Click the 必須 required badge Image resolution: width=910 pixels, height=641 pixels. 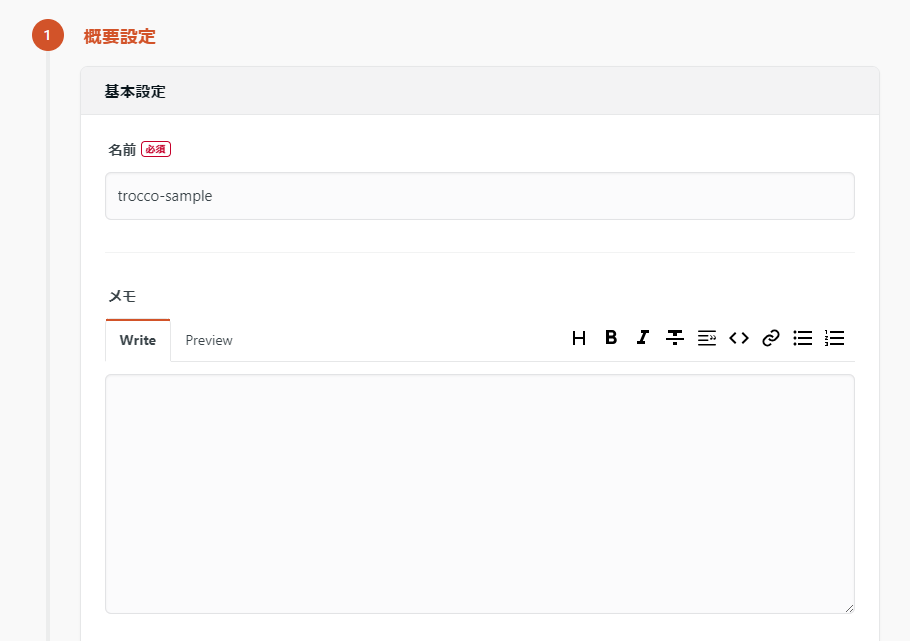[x=156, y=149]
